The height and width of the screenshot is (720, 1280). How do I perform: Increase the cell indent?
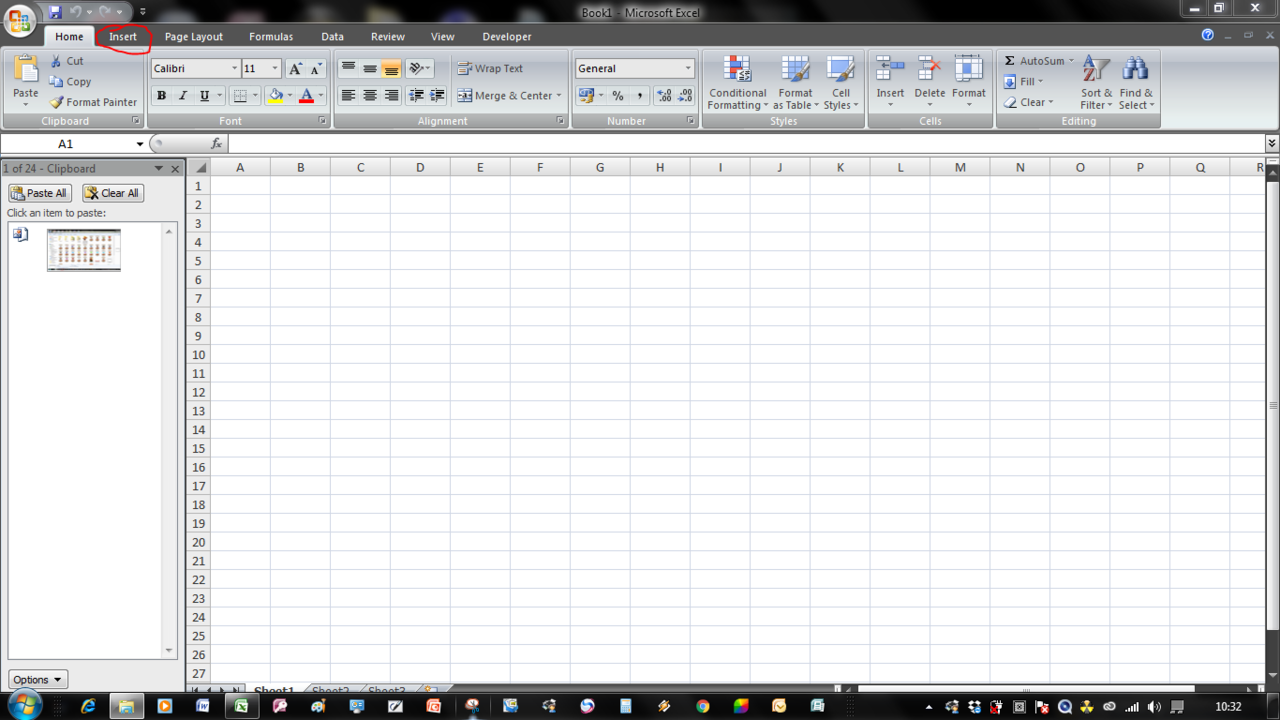point(437,96)
